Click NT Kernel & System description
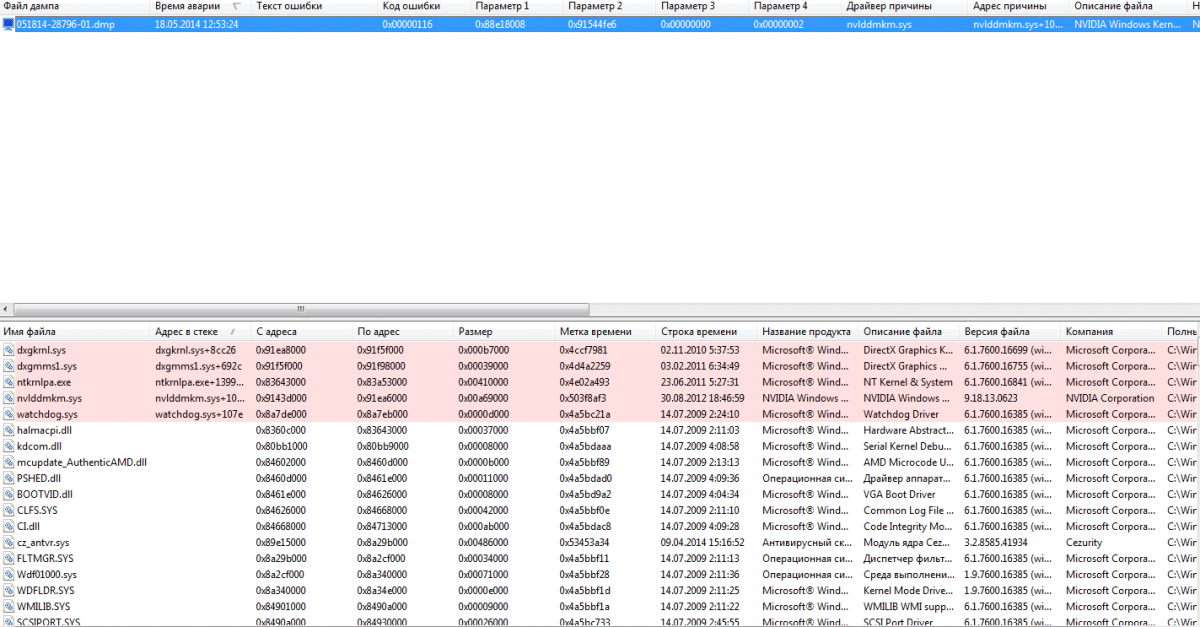The height and width of the screenshot is (627, 1200). click(x=908, y=382)
